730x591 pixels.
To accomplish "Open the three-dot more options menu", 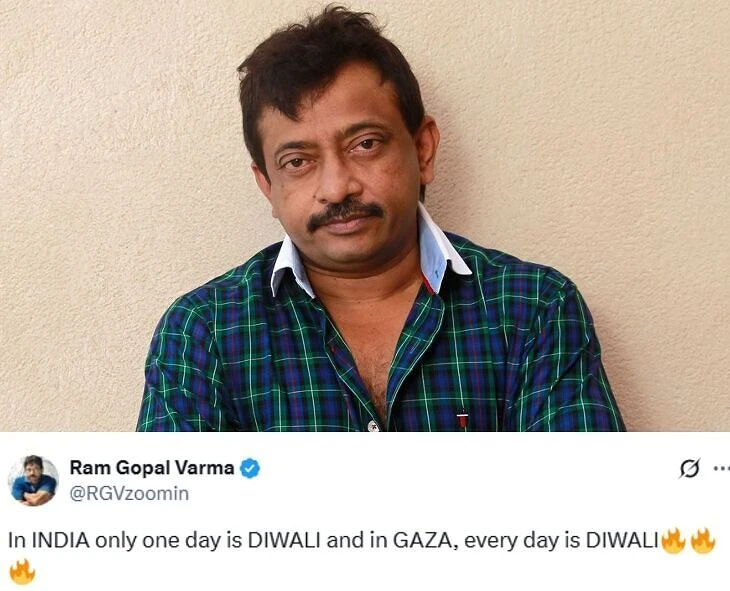I will pyautogui.click(x=722, y=468).
